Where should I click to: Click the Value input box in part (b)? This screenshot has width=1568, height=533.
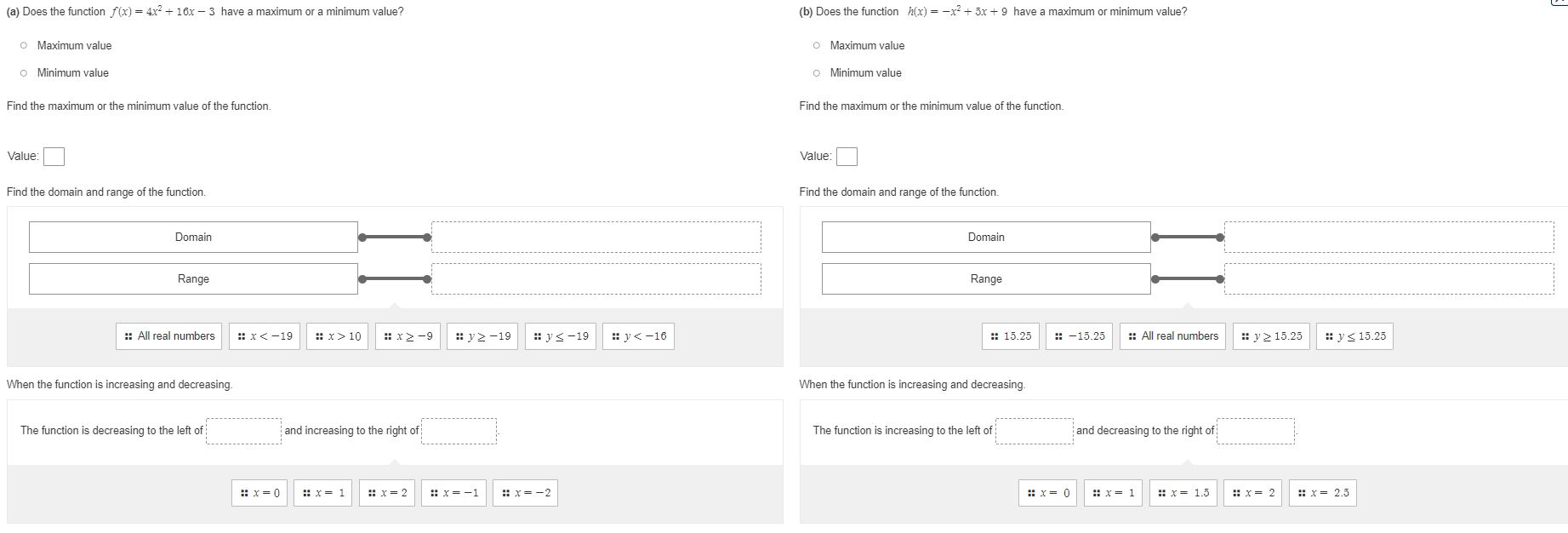point(846,156)
